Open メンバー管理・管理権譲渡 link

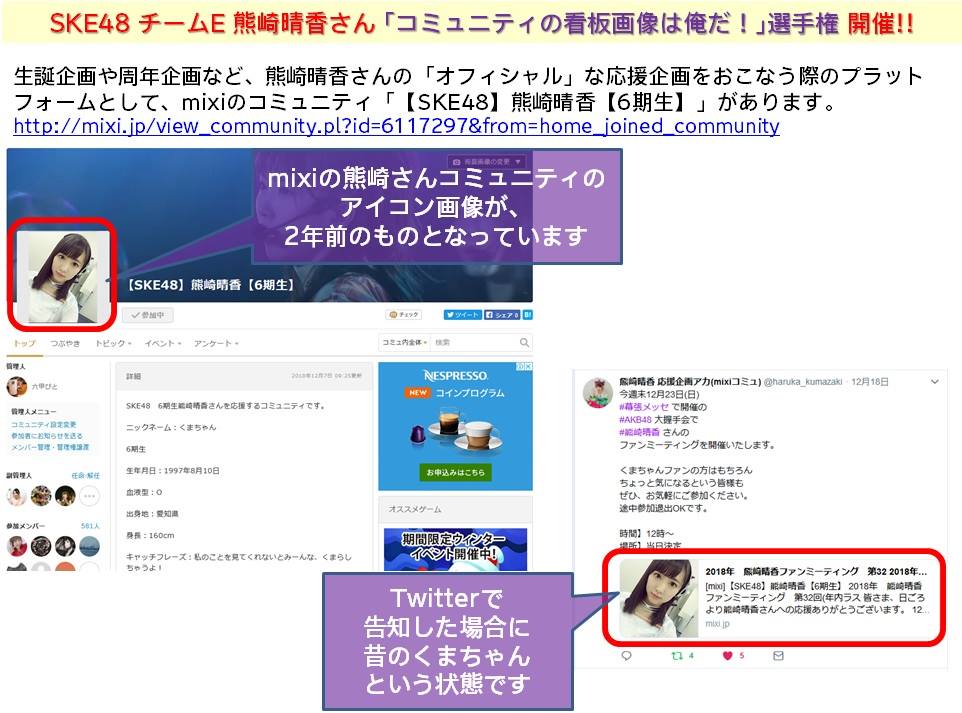click(x=50, y=447)
